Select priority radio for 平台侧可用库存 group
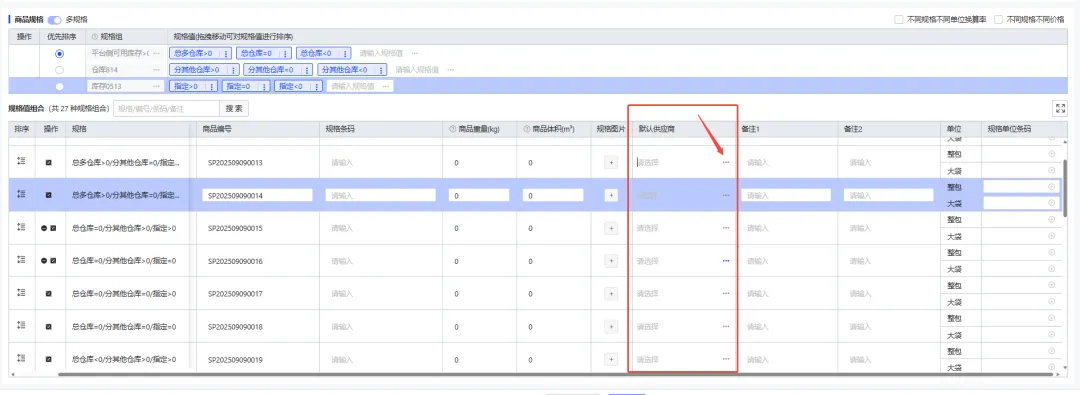 [x=60, y=53]
